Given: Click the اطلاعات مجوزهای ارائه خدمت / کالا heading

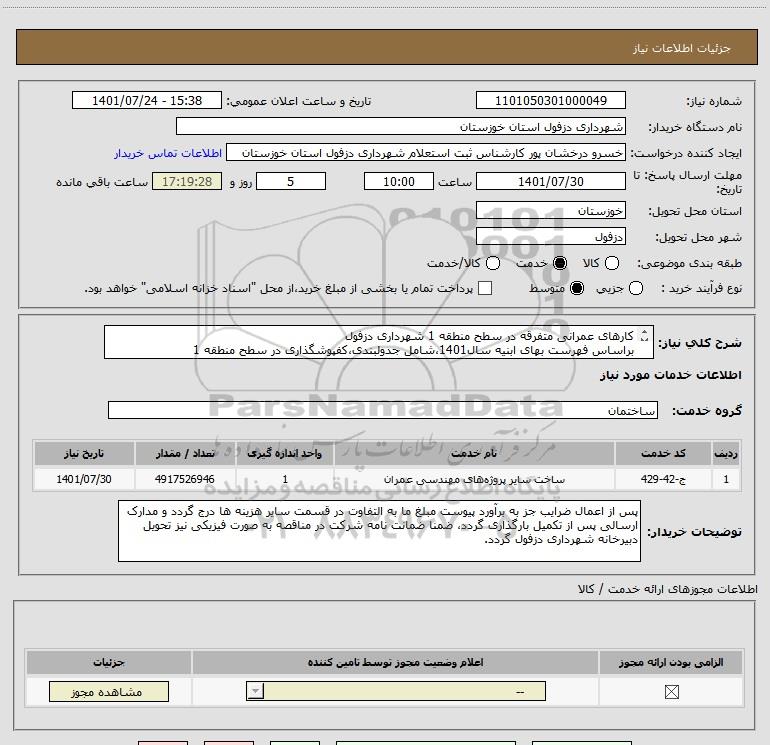Looking at the screenshot, I should 668,589.
